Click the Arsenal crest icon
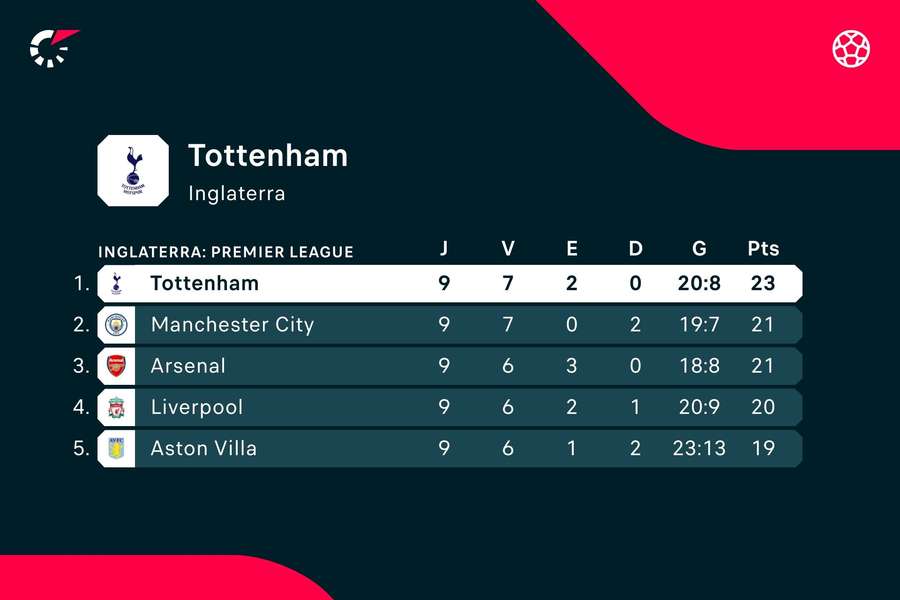This screenshot has width=900, height=600. click(x=114, y=366)
